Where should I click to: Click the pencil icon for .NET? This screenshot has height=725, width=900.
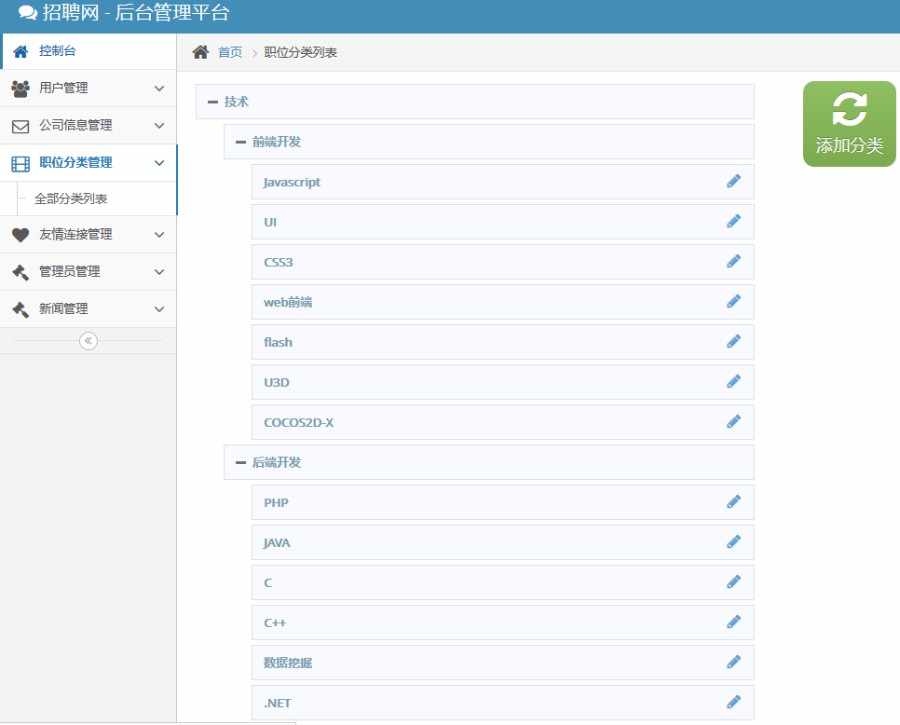(734, 702)
